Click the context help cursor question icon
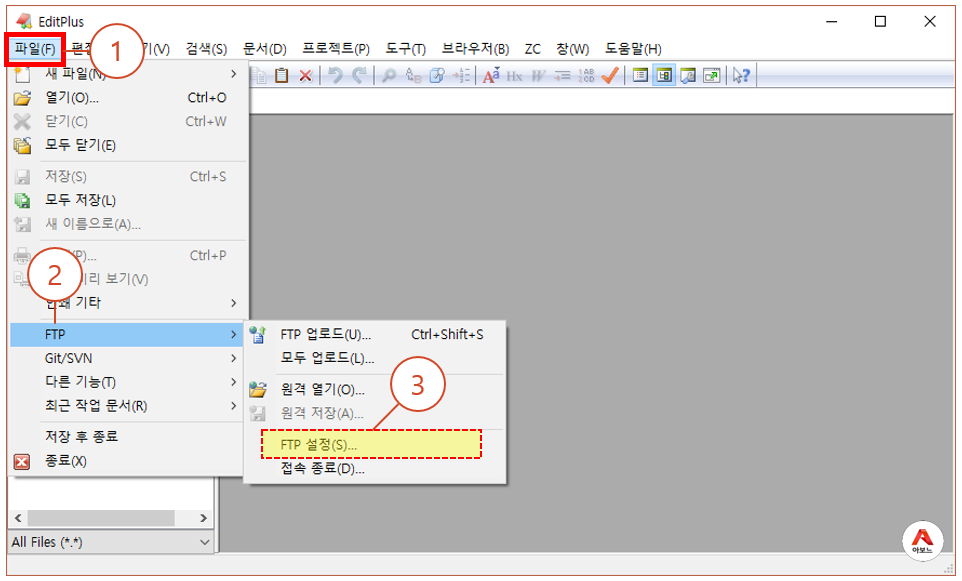This screenshot has height=581, width=962. [x=741, y=75]
